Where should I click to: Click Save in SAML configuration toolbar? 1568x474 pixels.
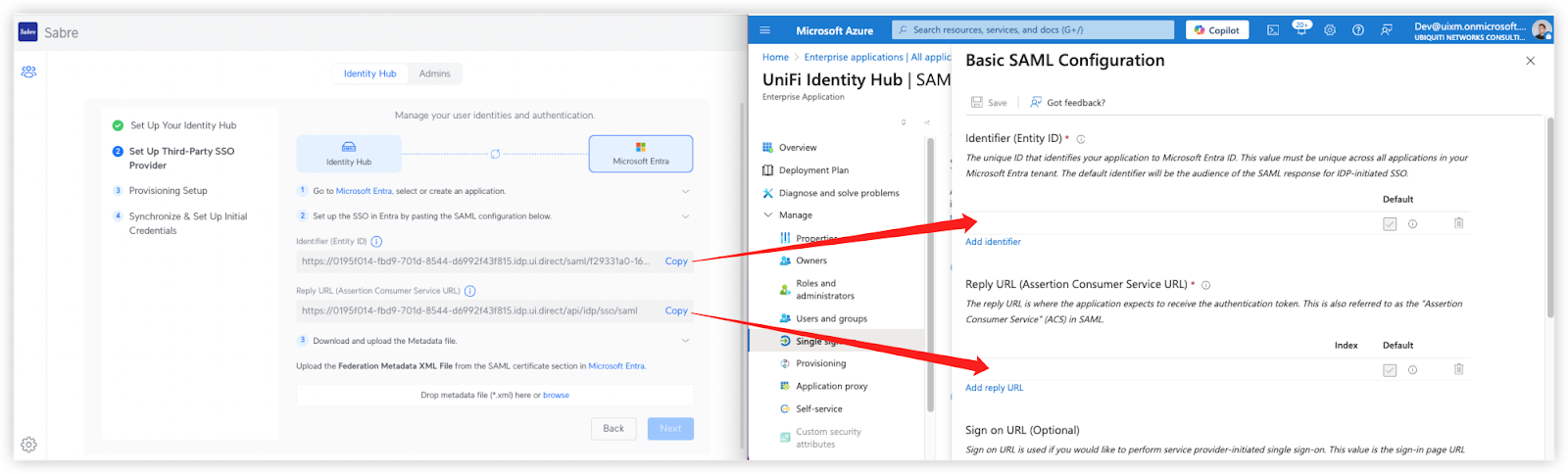pos(989,102)
